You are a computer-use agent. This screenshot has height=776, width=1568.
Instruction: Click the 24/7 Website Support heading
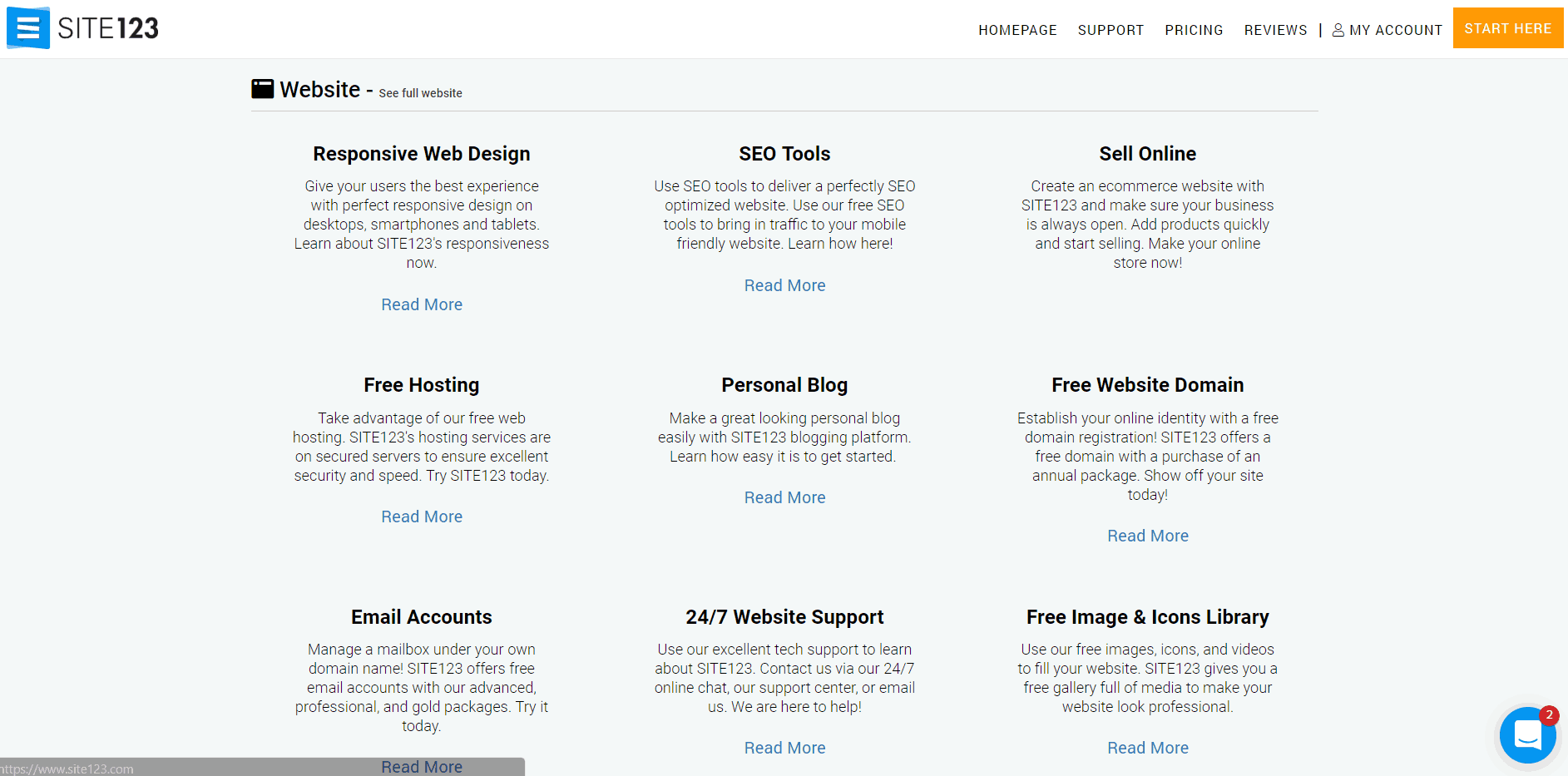784,617
